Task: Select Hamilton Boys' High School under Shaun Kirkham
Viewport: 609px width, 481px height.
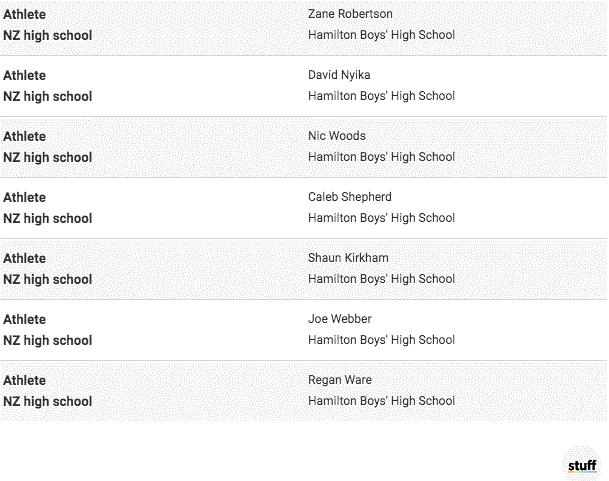Action: tap(381, 279)
